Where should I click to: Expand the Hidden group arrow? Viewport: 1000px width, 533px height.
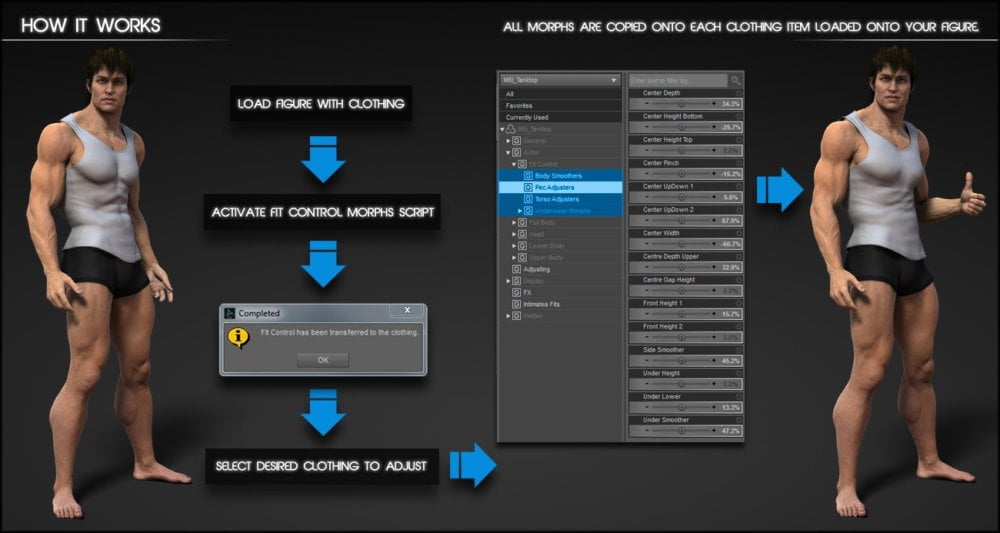click(x=508, y=316)
